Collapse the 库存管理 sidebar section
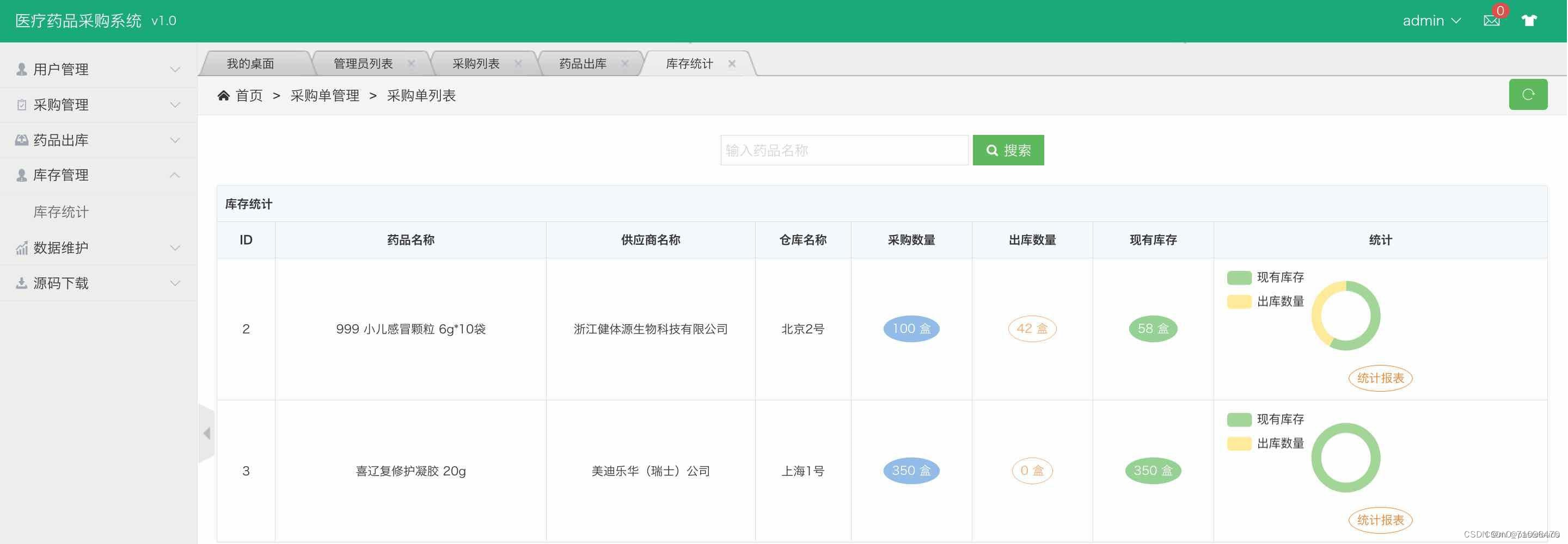1568x544 pixels. click(176, 175)
